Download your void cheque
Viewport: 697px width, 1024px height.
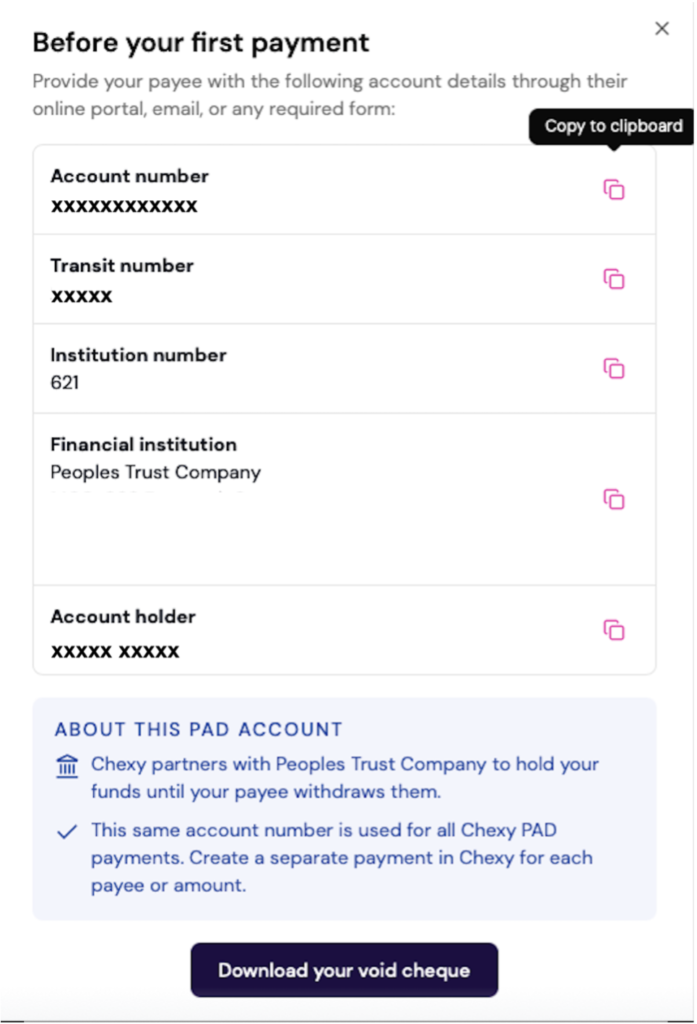(x=344, y=970)
